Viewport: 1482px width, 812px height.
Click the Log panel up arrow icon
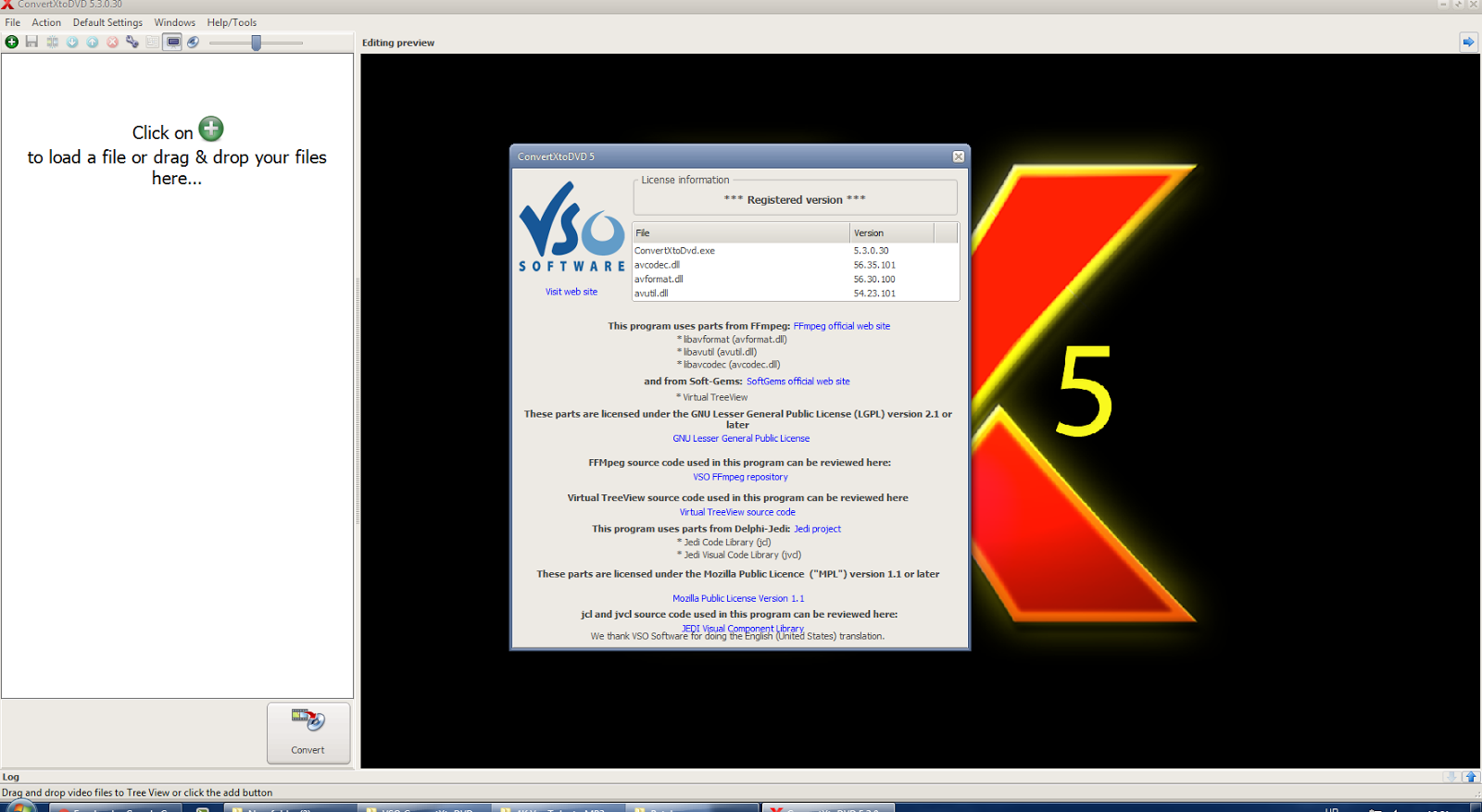click(x=1470, y=777)
